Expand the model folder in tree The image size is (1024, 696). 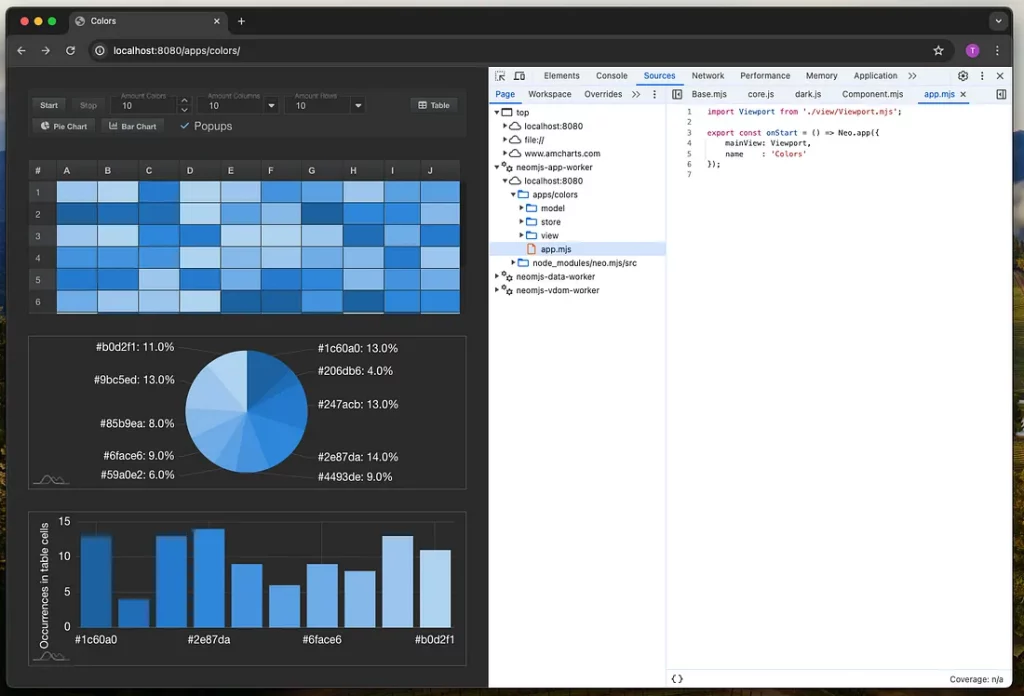[522, 208]
